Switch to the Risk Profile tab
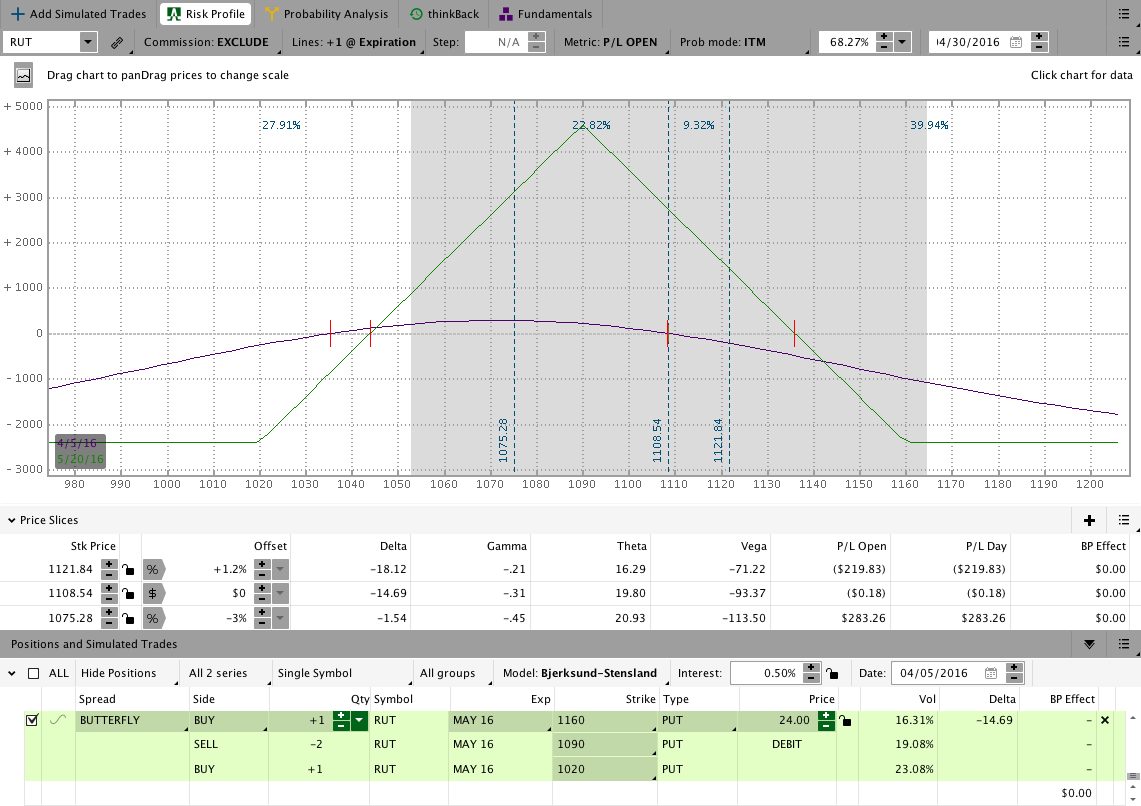 (206, 14)
